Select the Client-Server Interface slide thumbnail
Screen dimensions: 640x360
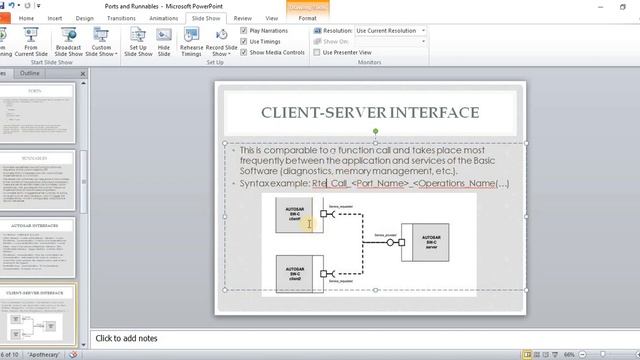tap(37, 314)
